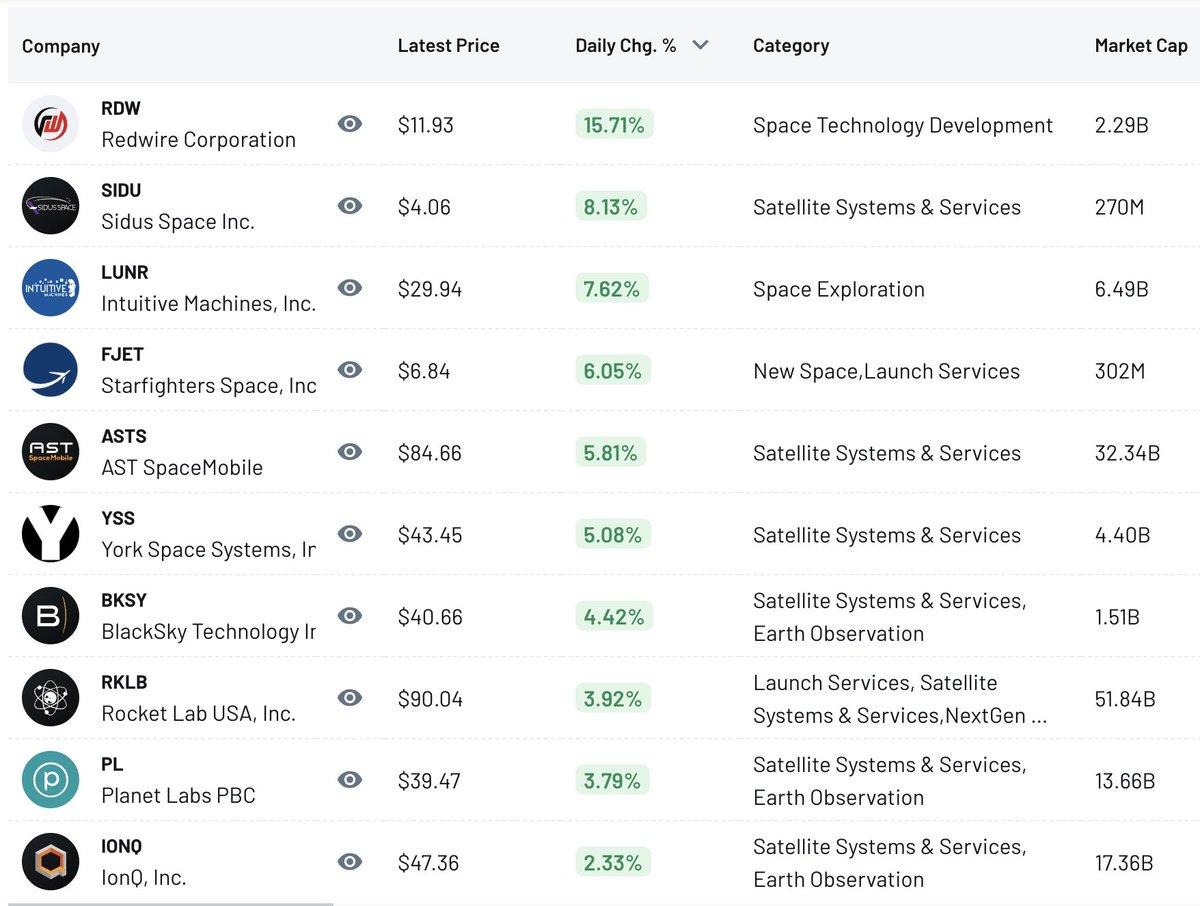The height and width of the screenshot is (906, 1200).
Task: Toggle watchlist eye for ASTS
Action: point(349,452)
